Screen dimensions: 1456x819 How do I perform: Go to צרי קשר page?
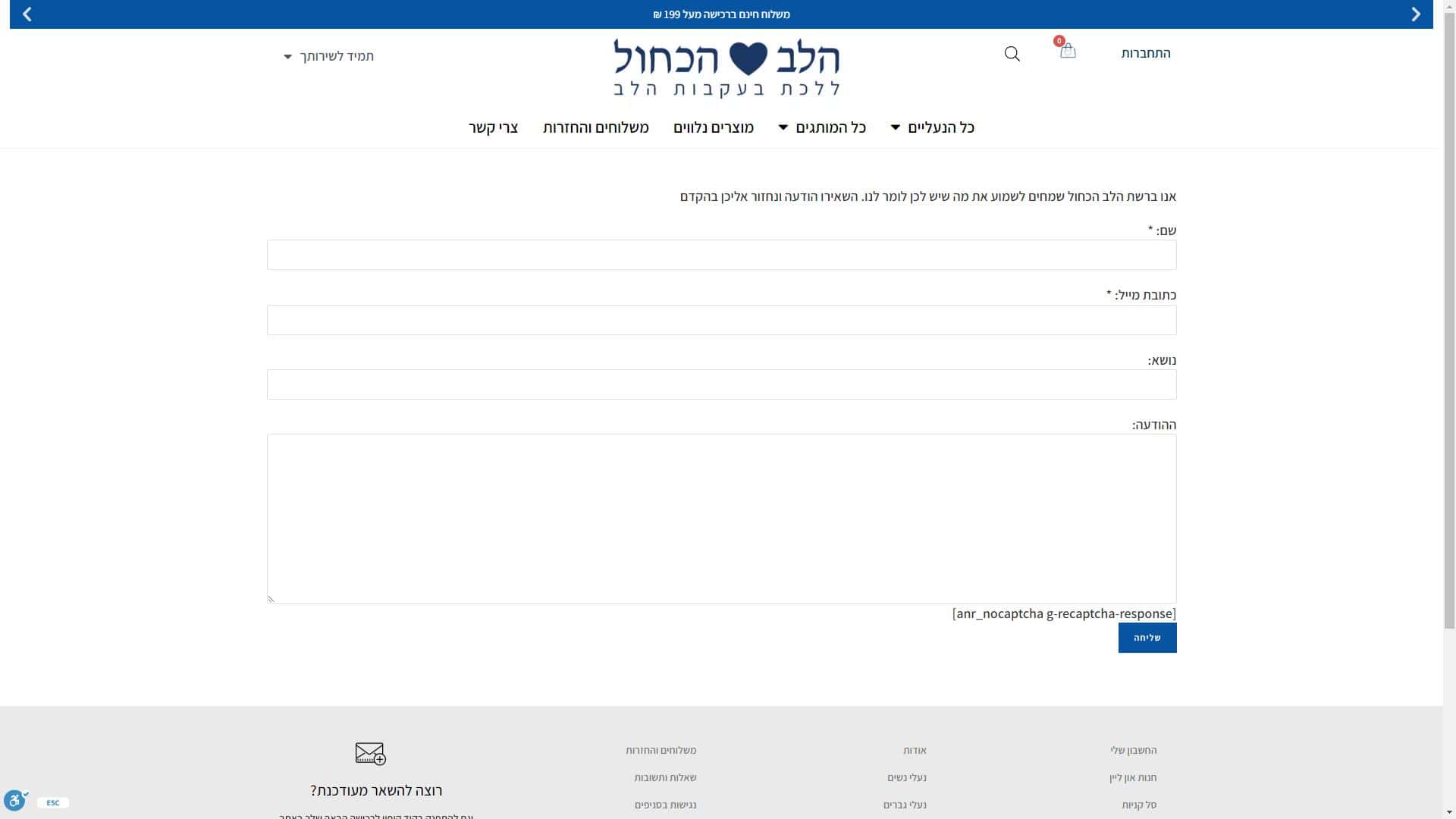click(493, 127)
